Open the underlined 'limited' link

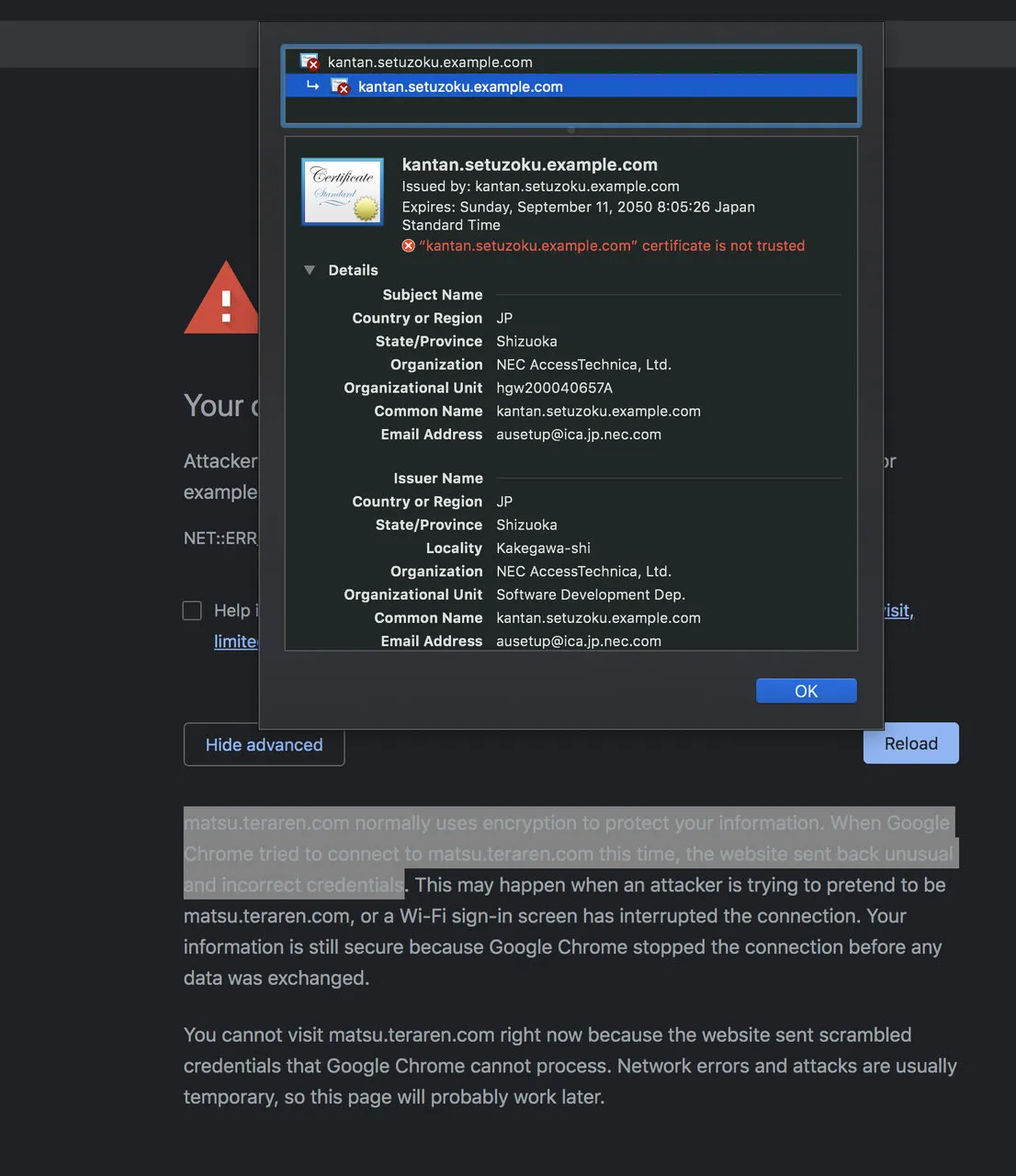[x=236, y=641]
